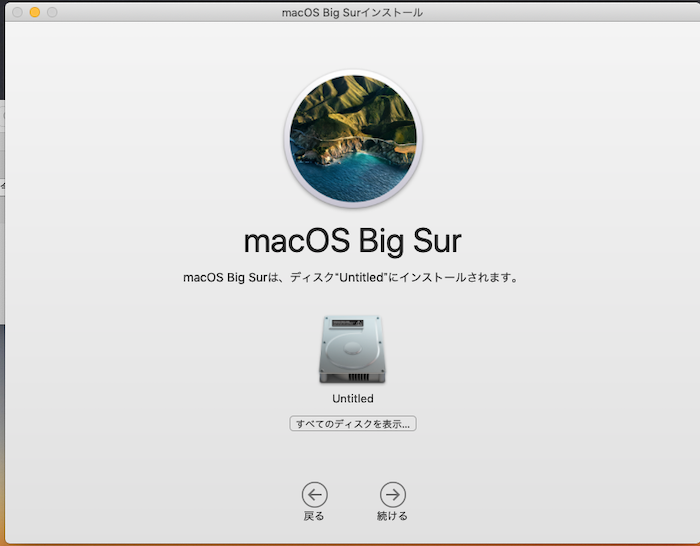Close the macOS Big Sur installer window
Screen dimensions: 700x546
pyautogui.click(x=16, y=12)
